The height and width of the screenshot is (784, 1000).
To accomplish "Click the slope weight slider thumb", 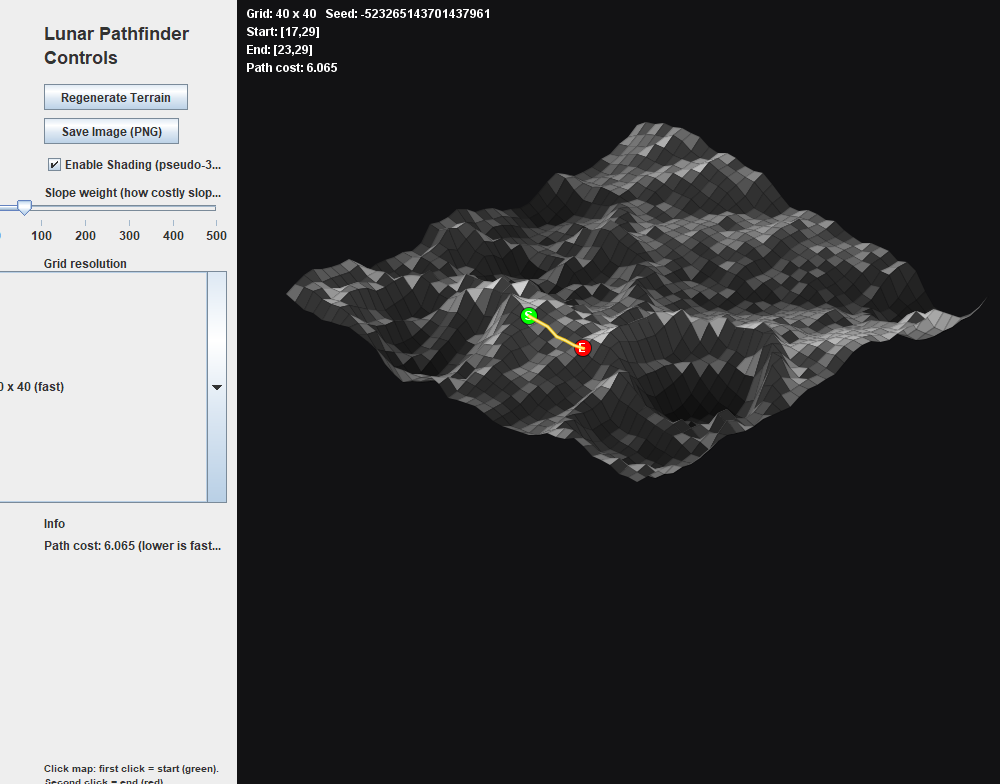I will pos(24,207).
